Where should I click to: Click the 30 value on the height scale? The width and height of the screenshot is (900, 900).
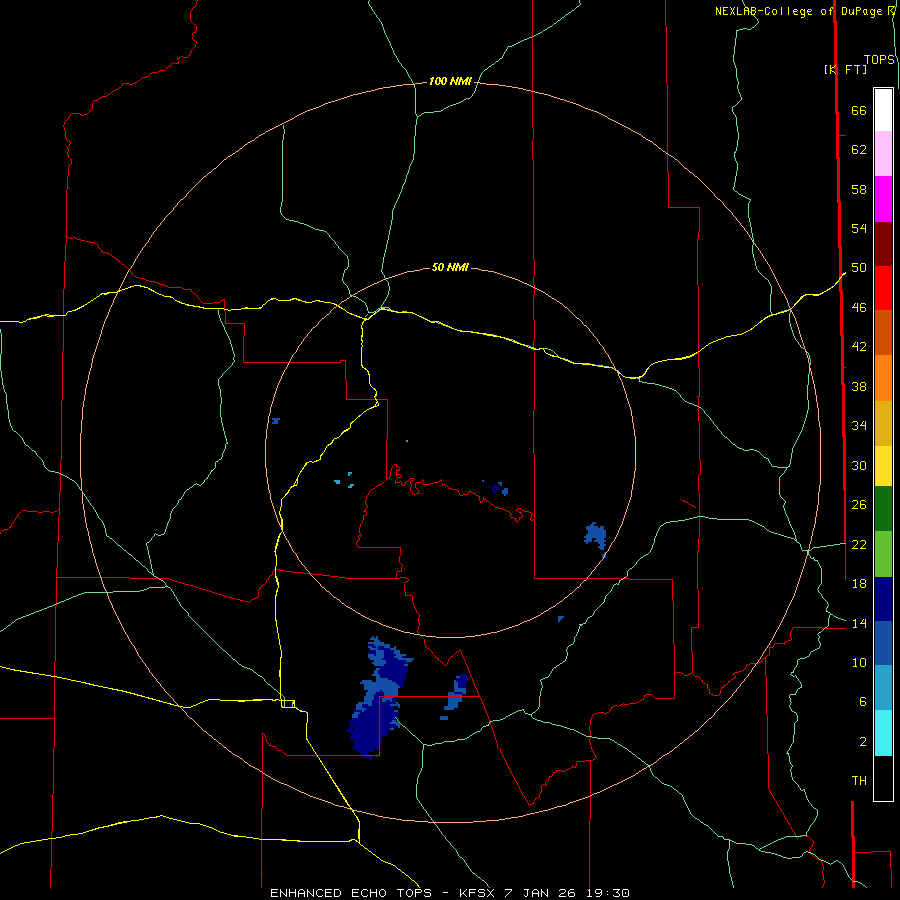[x=859, y=465]
